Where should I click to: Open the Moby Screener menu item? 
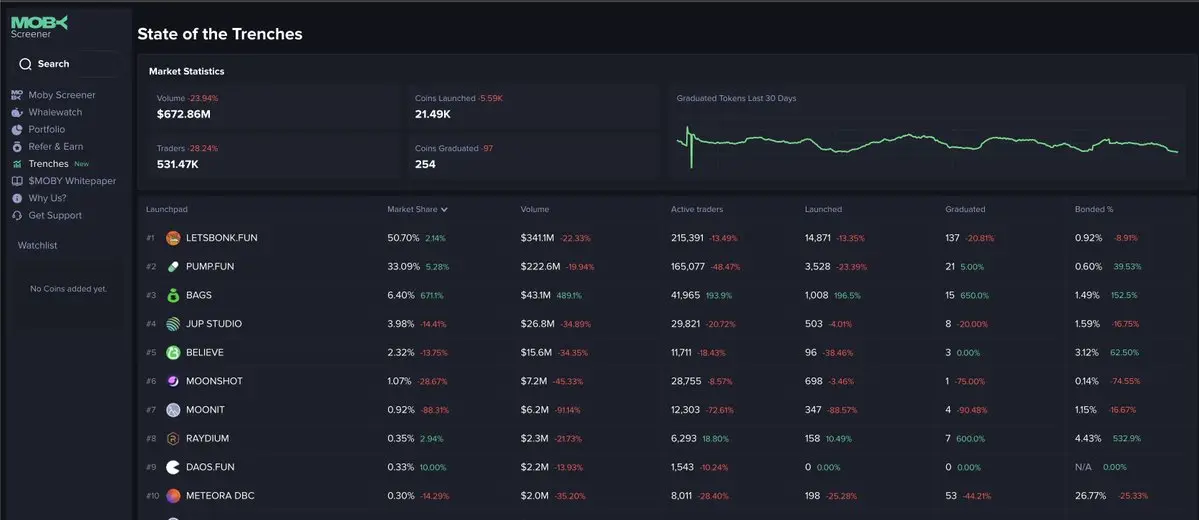point(62,95)
